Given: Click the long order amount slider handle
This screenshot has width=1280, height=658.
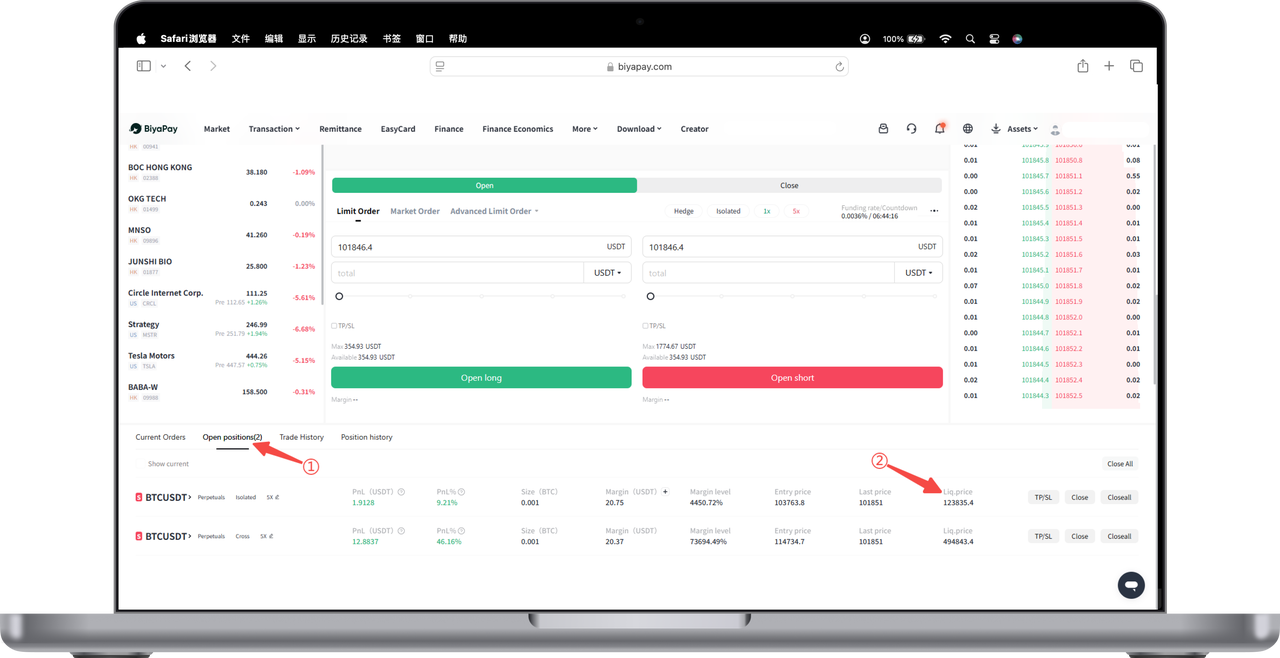Looking at the screenshot, I should click(x=339, y=296).
